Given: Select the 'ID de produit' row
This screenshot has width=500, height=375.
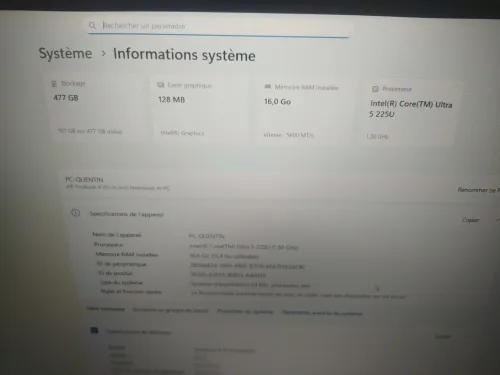Looking at the screenshot, I should (x=182, y=274).
